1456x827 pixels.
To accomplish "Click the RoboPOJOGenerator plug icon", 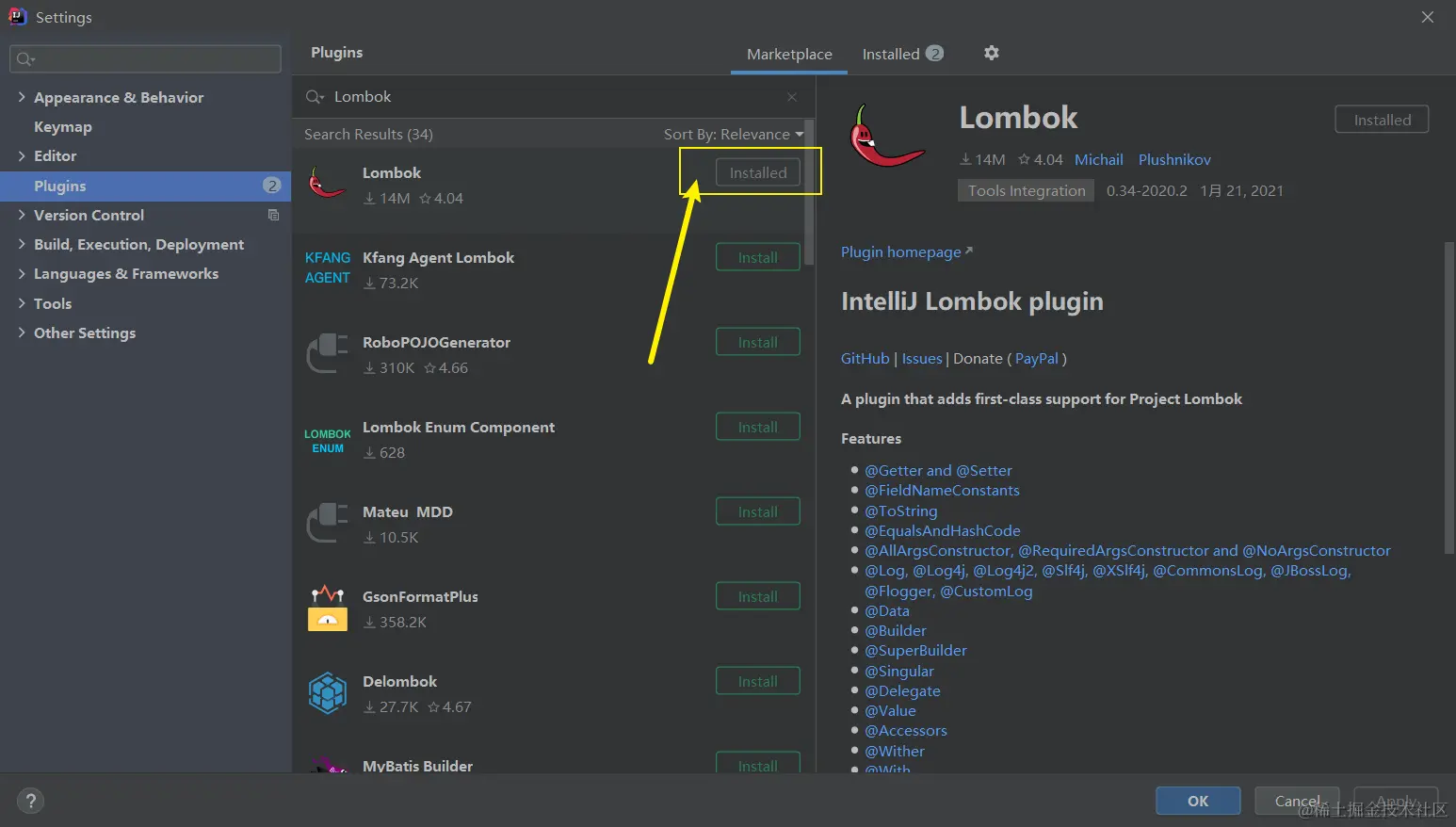I will point(328,353).
